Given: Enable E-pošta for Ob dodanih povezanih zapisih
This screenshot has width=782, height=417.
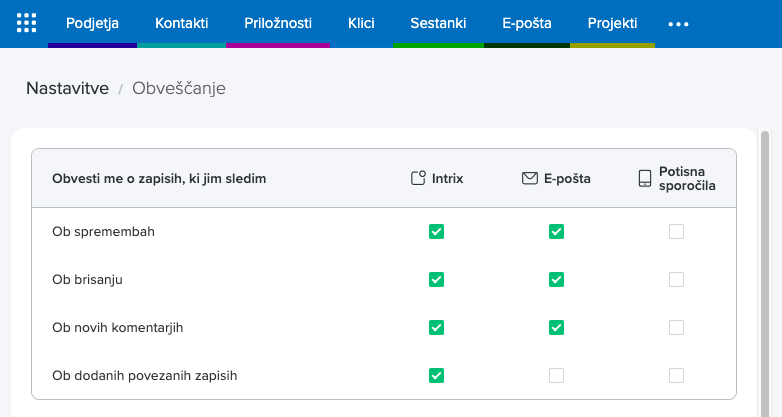Looking at the screenshot, I should (557, 376).
